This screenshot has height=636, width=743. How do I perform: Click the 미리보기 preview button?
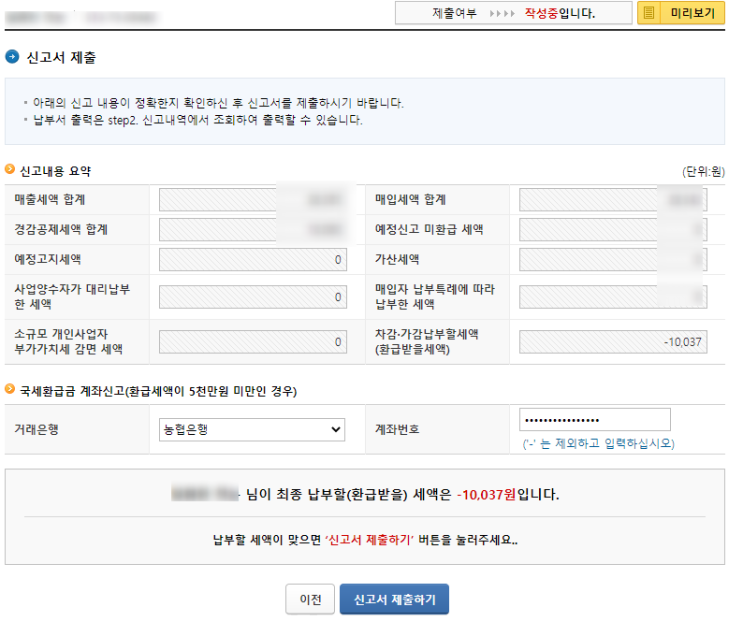(x=680, y=13)
